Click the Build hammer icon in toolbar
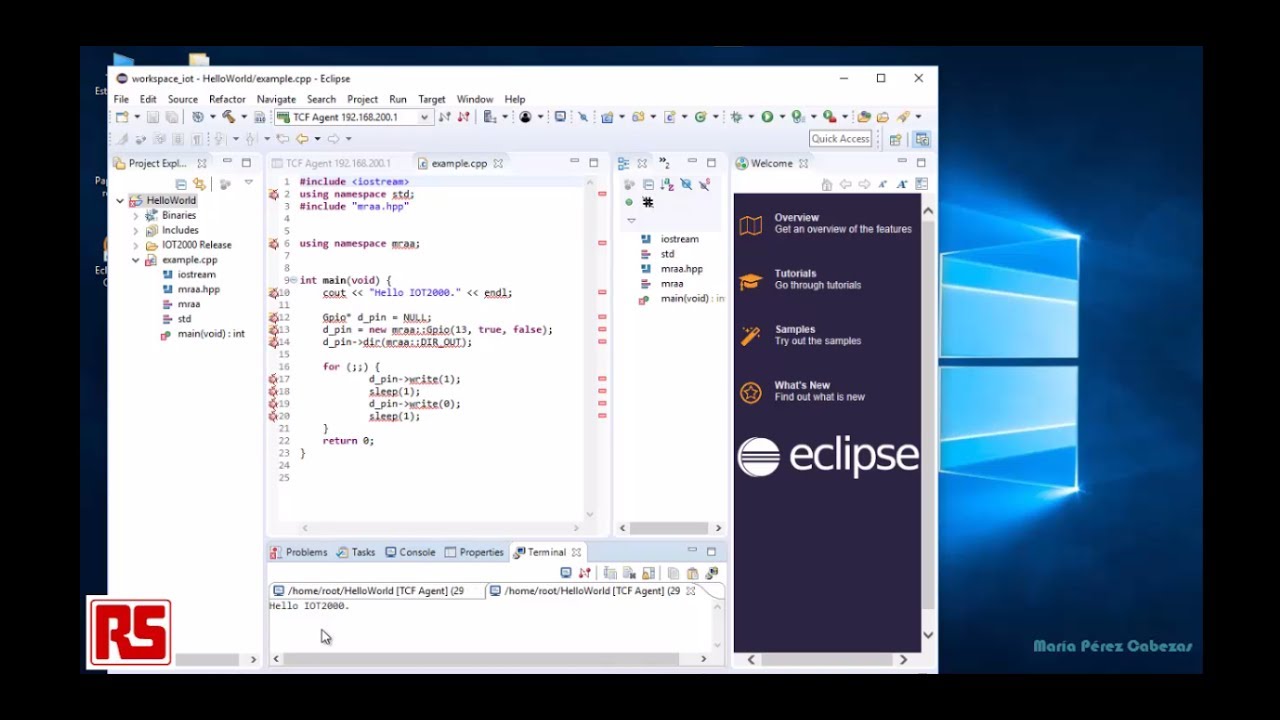Viewport: 1280px width, 720px height. point(229,117)
